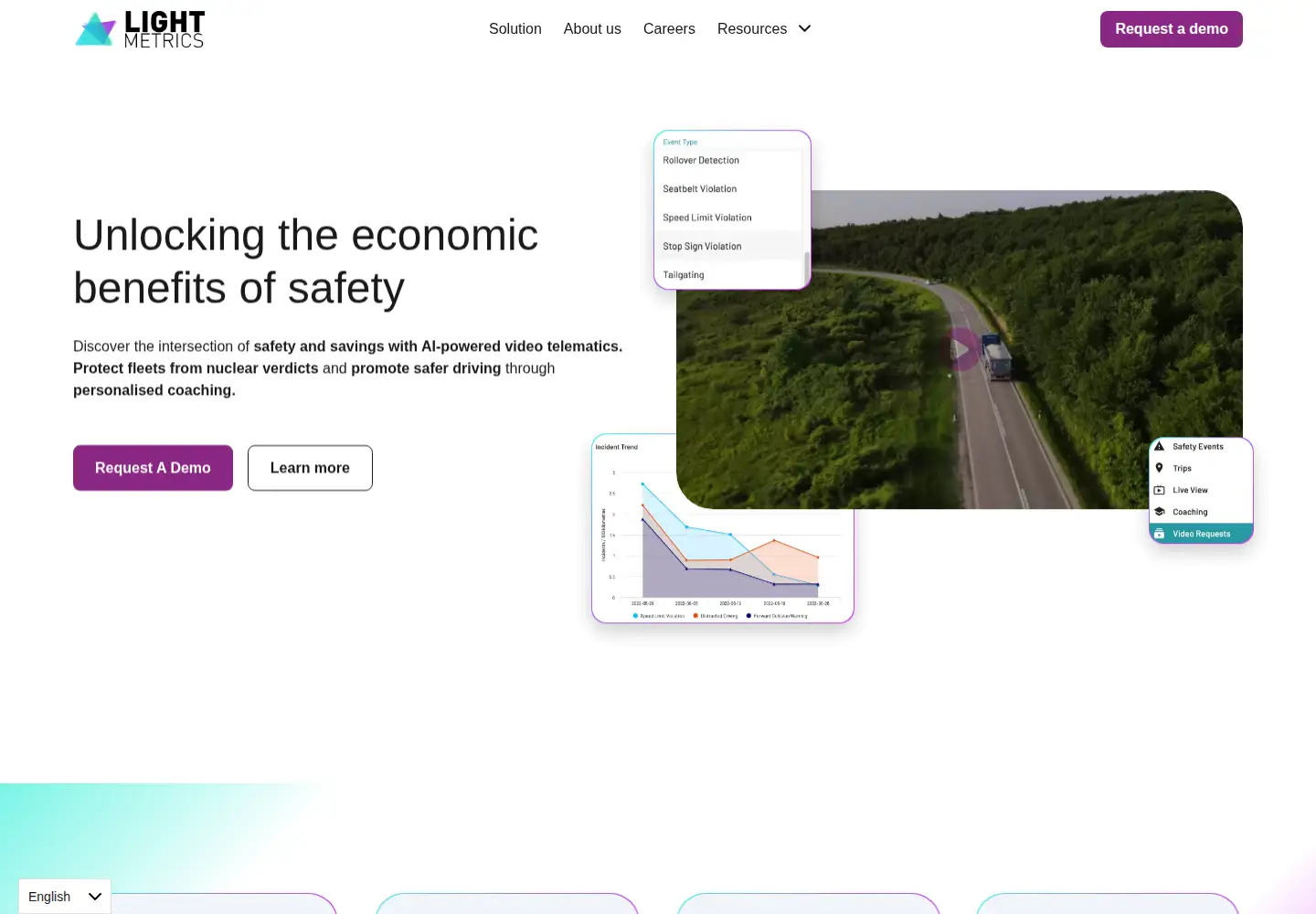Click the Forward Collision Warning legend dot
The width and height of the screenshot is (1316, 914).
point(748,616)
